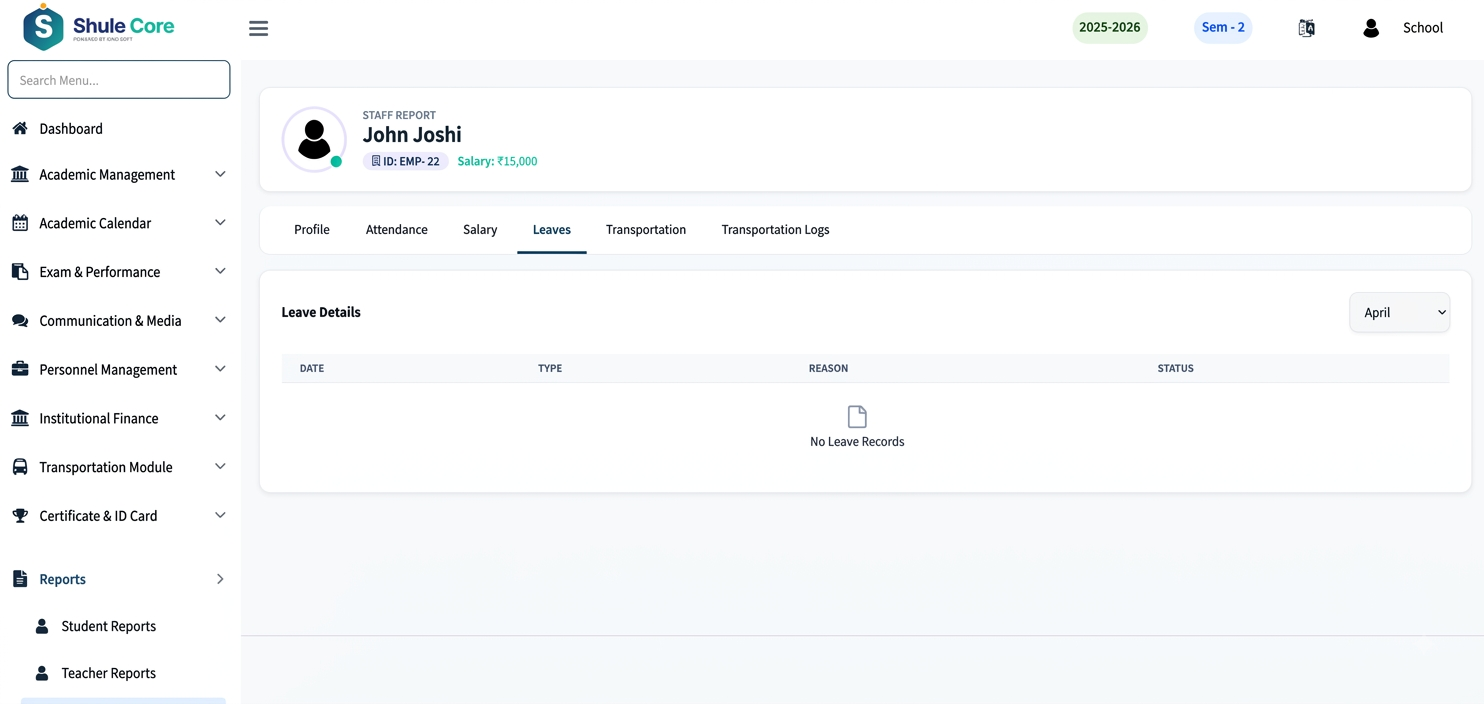Collapse the Reports section chevron
Screen dimensions: 1484x704
(x=220, y=579)
